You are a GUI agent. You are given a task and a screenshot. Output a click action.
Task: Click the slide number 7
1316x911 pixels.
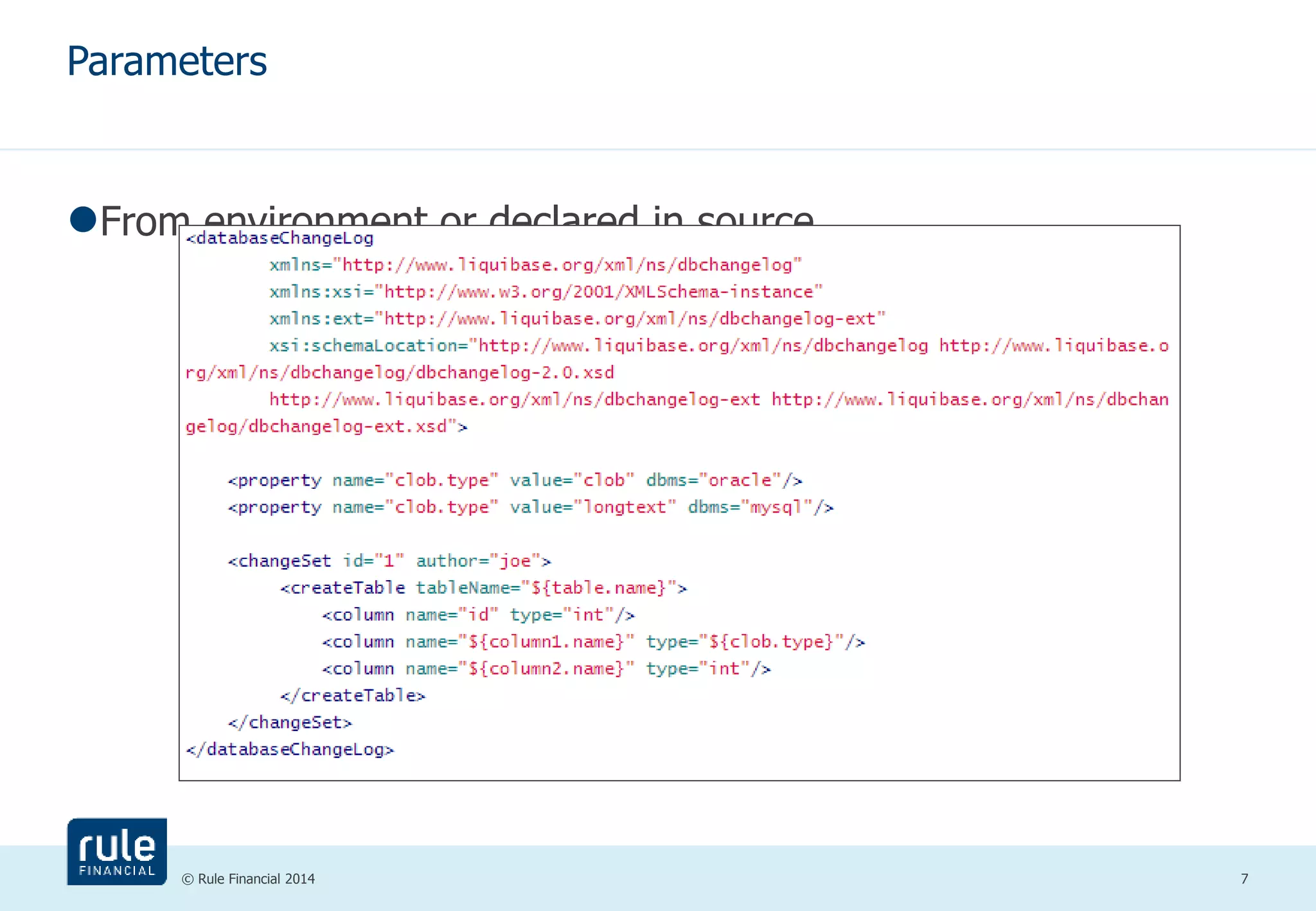[x=1244, y=878]
